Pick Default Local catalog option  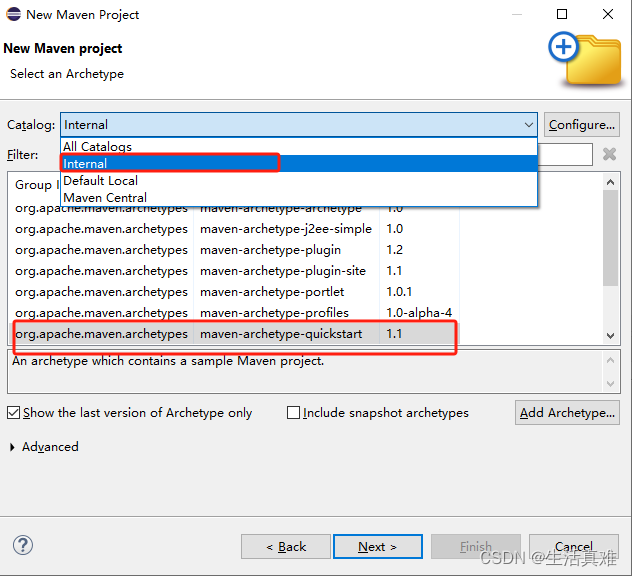point(299,181)
